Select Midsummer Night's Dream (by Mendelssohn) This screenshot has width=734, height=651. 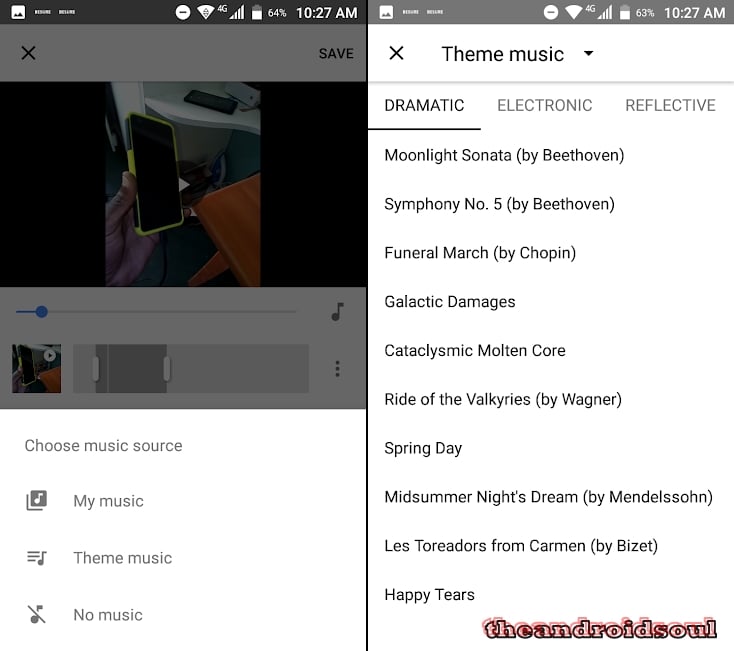click(551, 497)
